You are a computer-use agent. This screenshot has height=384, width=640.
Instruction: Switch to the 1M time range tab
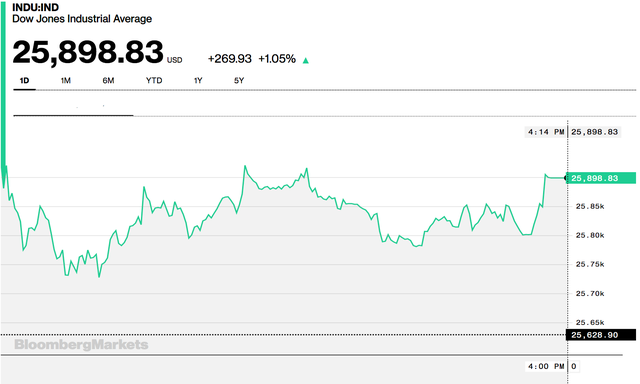[x=66, y=81]
